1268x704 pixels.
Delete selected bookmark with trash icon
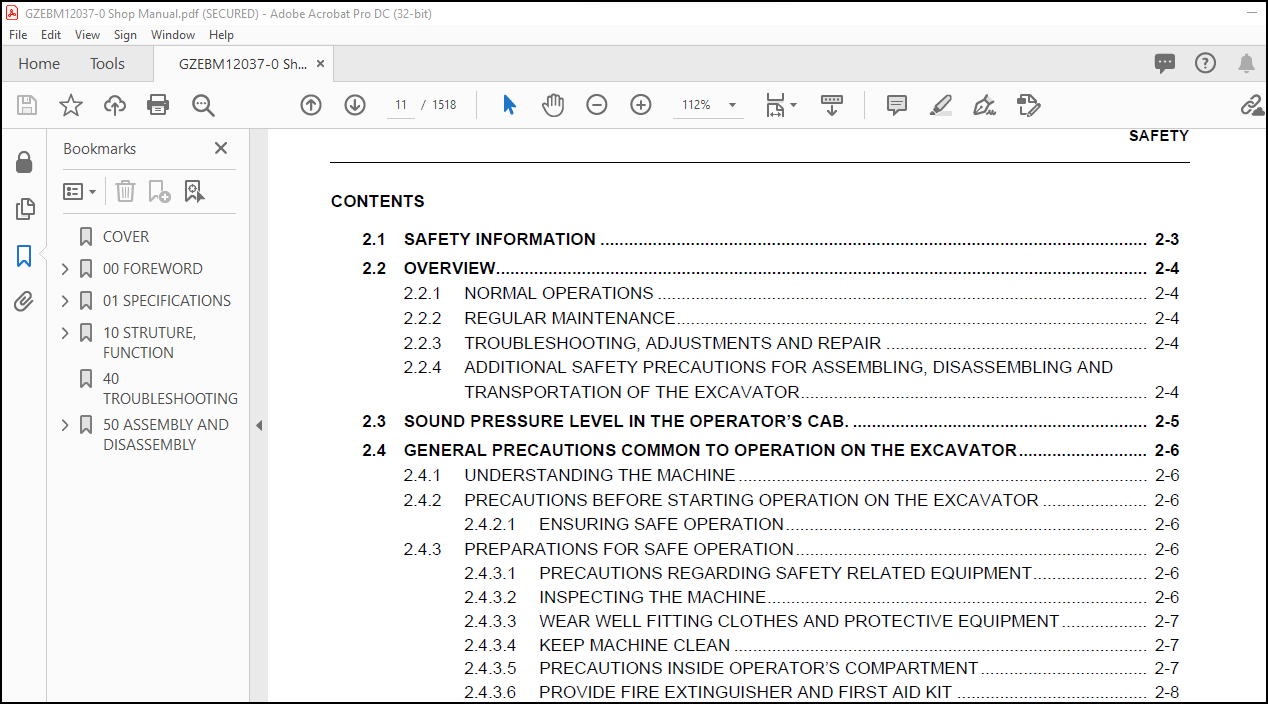click(125, 191)
